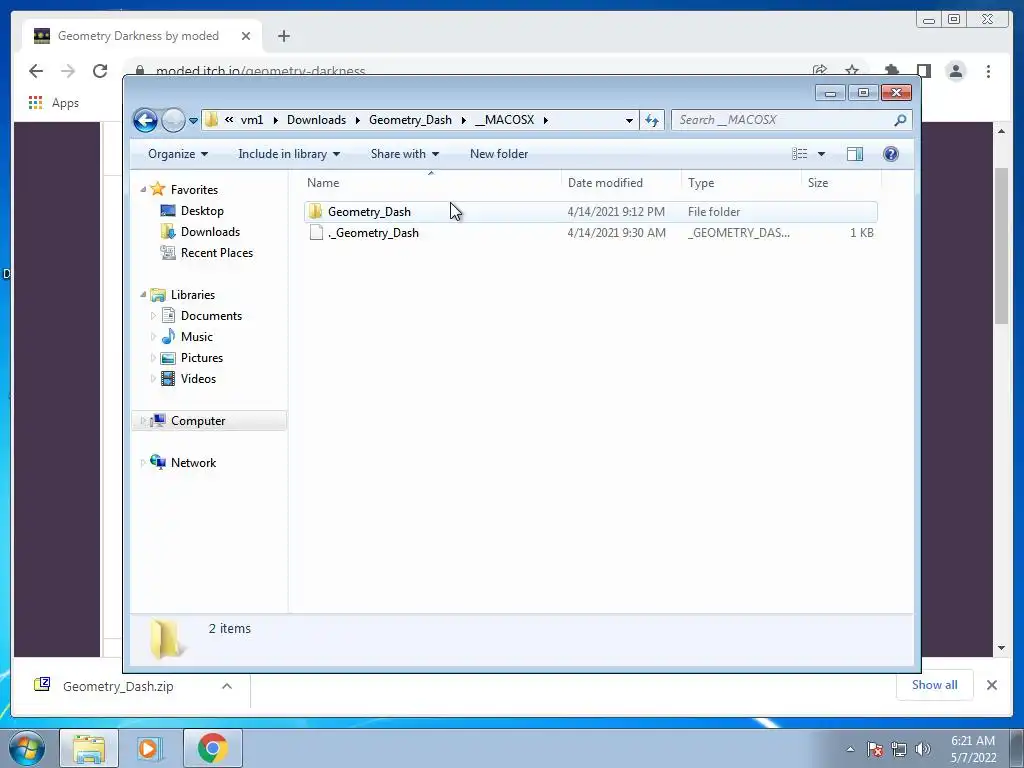Dismiss the Chrome downloads bar
Viewport: 1024px width, 768px height.
991,685
